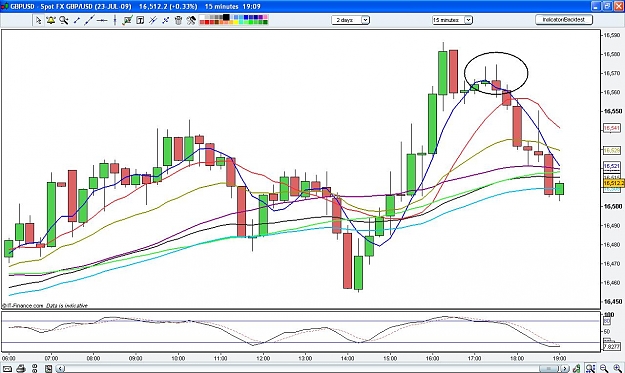The height and width of the screenshot is (373, 625).
Task: Click the green icon beside scrollbar right end
Action: pos(576,369)
